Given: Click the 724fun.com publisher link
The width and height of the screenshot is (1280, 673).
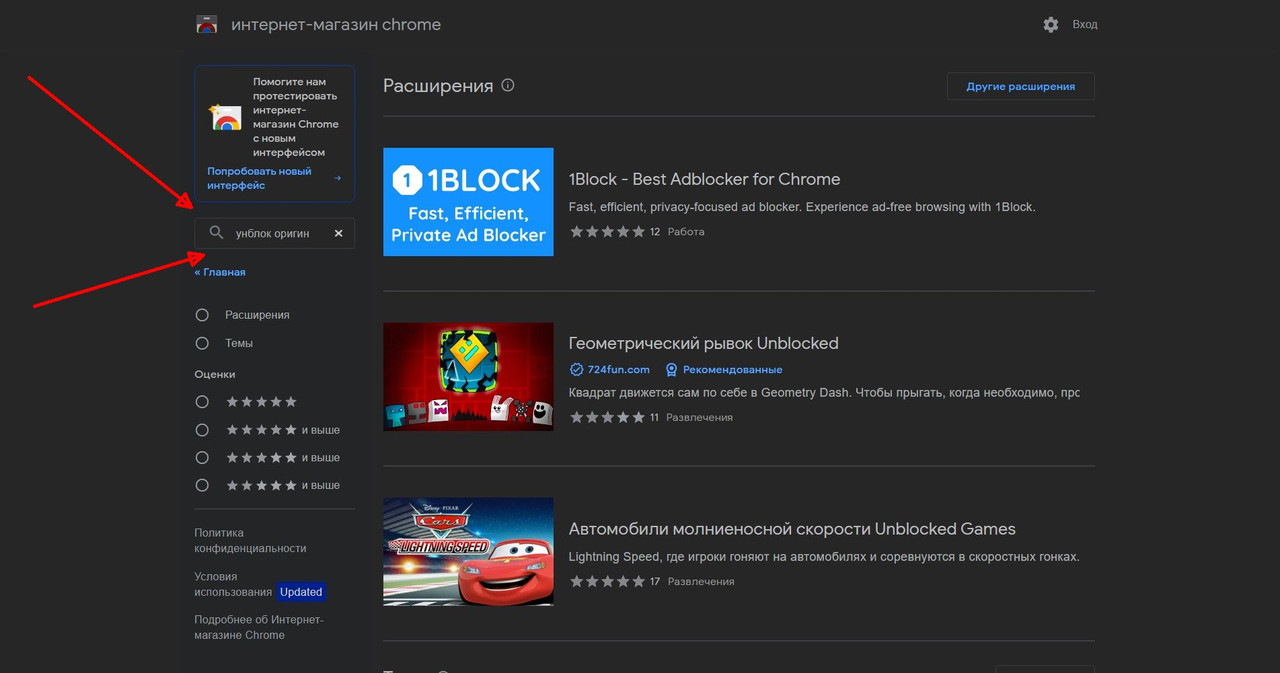Looking at the screenshot, I should [619, 369].
